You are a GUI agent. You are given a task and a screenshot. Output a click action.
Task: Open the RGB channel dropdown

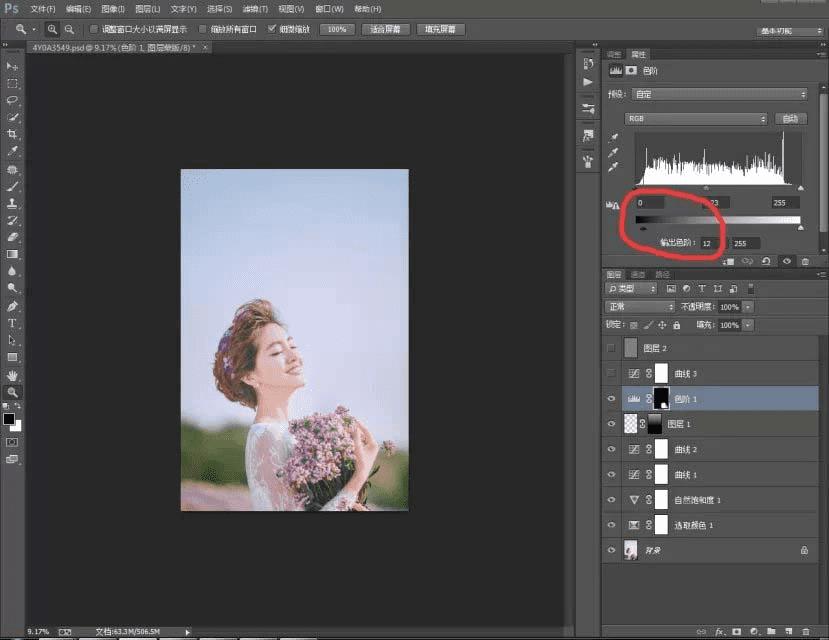pos(697,118)
